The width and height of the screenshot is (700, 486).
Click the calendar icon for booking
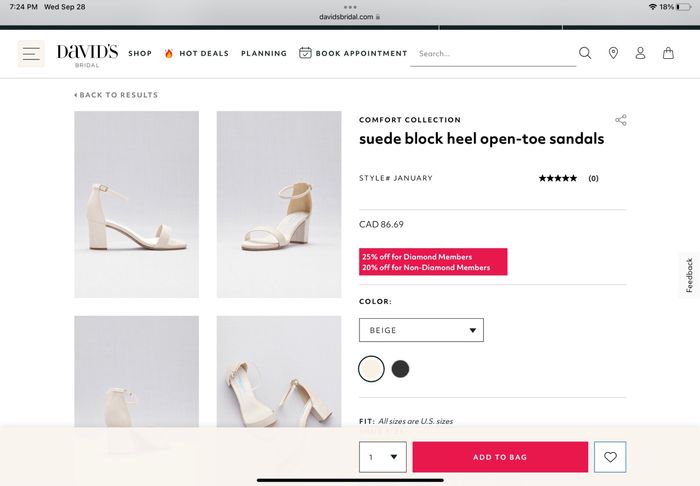click(x=305, y=53)
